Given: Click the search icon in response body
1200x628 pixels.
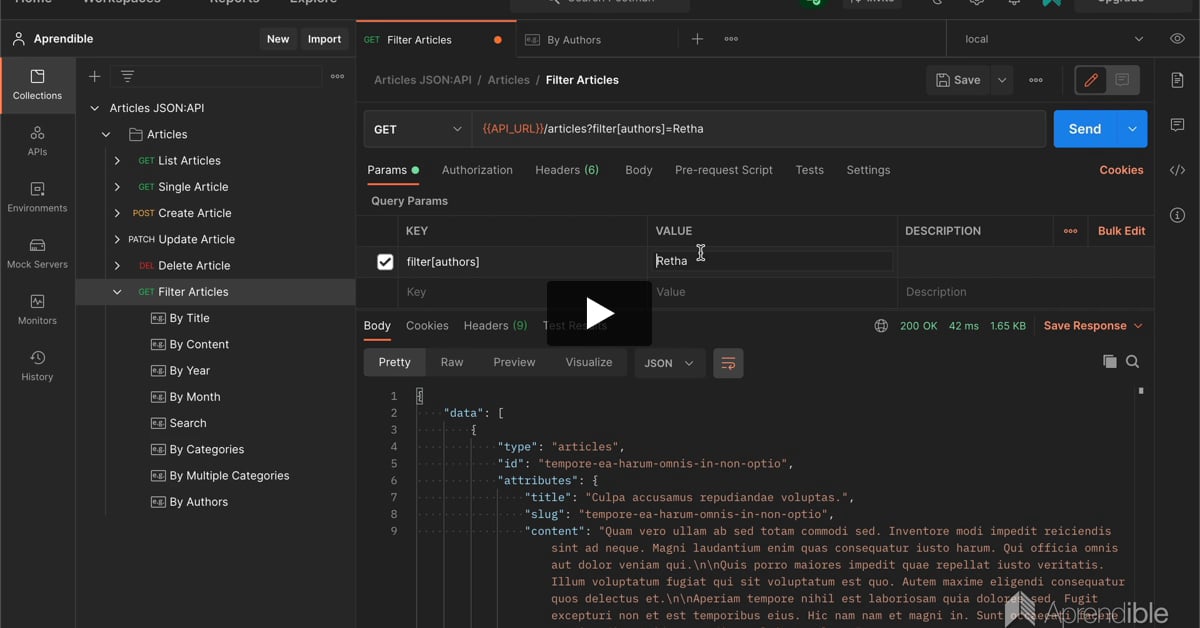Looking at the screenshot, I should tap(1133, 362).
